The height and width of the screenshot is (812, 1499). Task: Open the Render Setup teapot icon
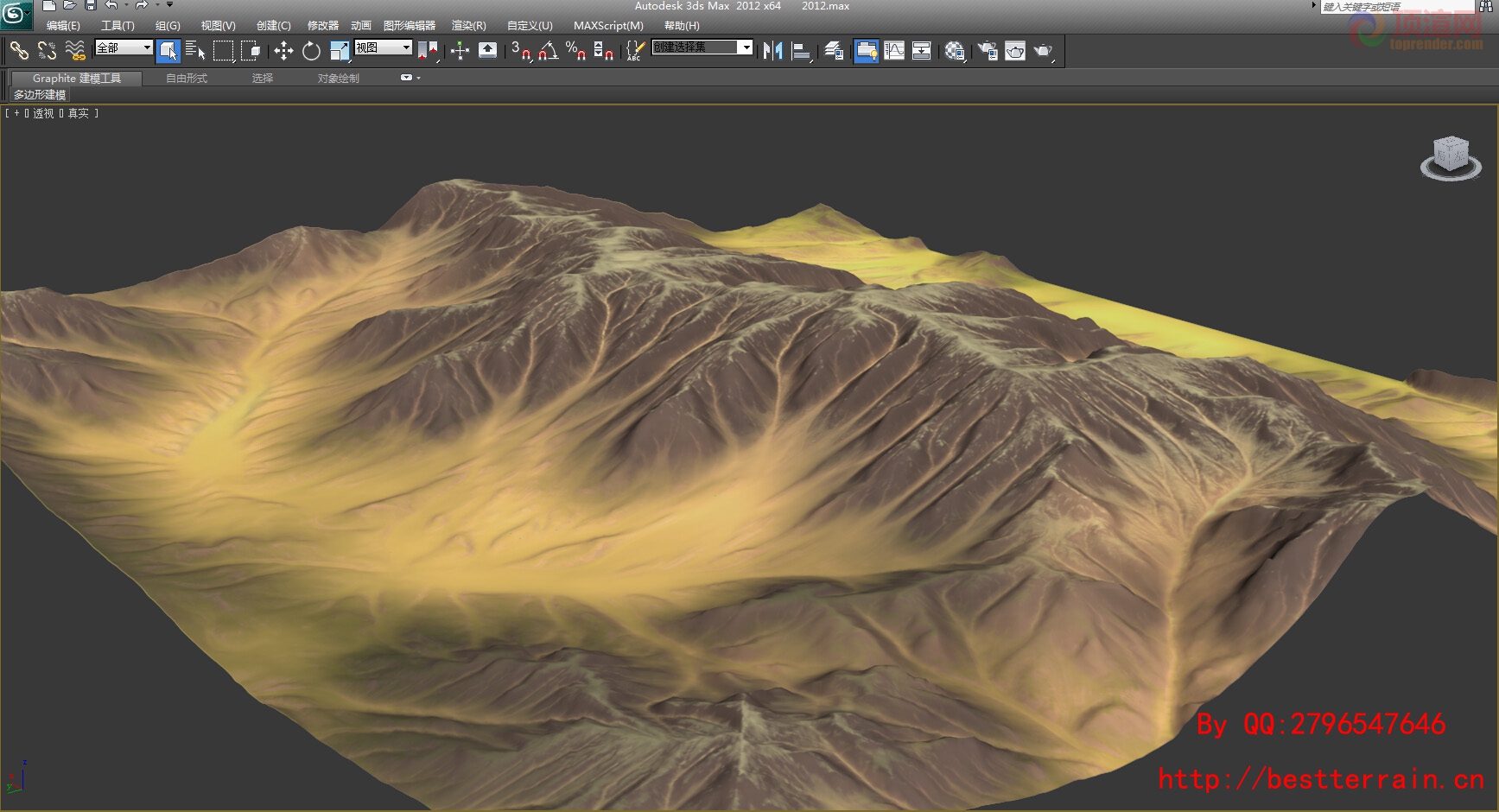pyautogui.click(x=988, y=51)
